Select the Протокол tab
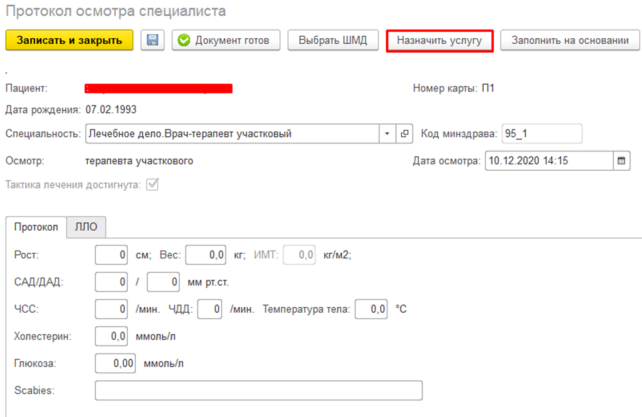 point(36,227)
